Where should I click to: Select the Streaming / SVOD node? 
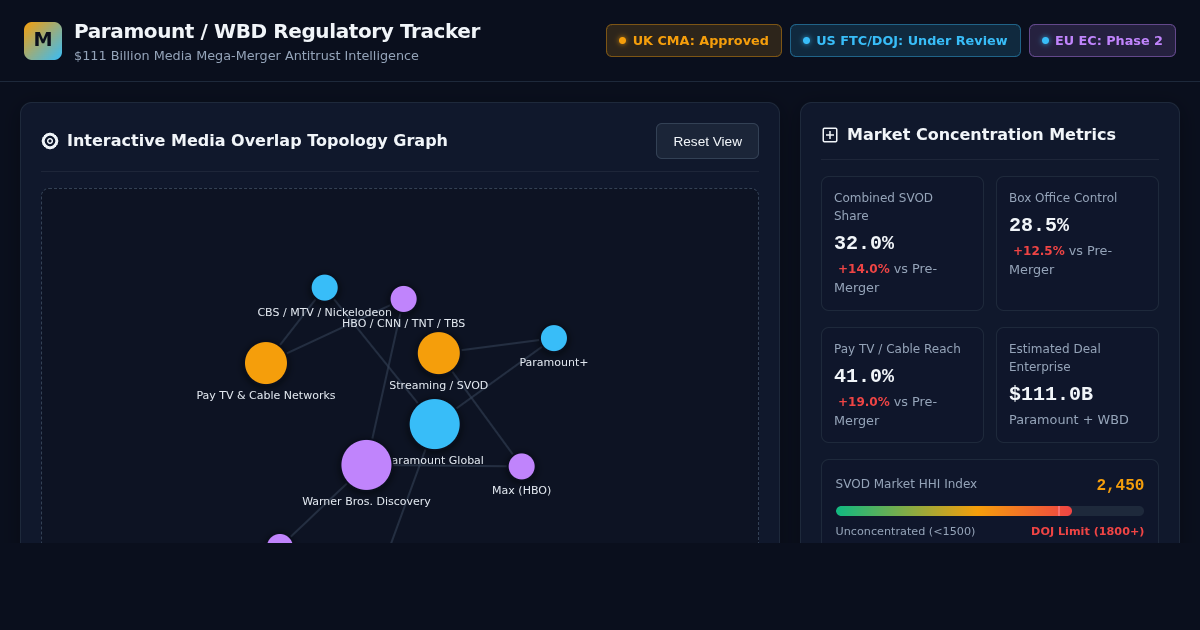point(439,353)
